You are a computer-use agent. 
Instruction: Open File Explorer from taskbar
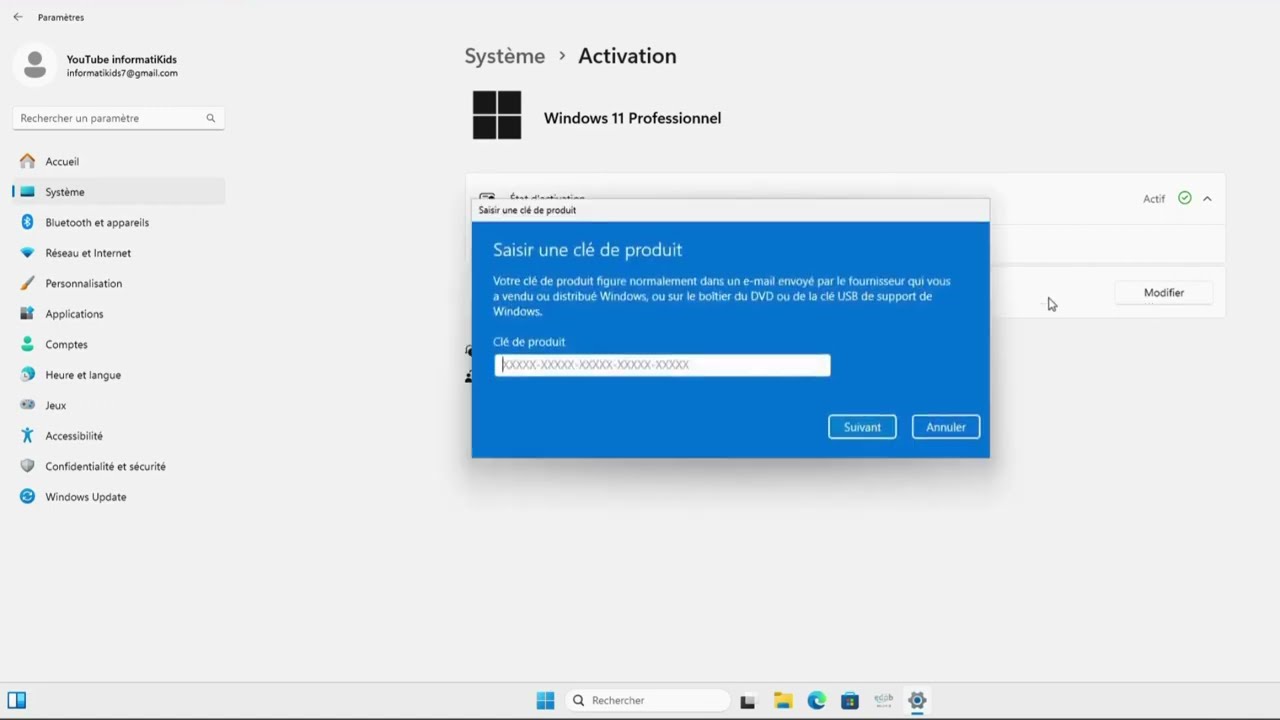click(783, 701)
